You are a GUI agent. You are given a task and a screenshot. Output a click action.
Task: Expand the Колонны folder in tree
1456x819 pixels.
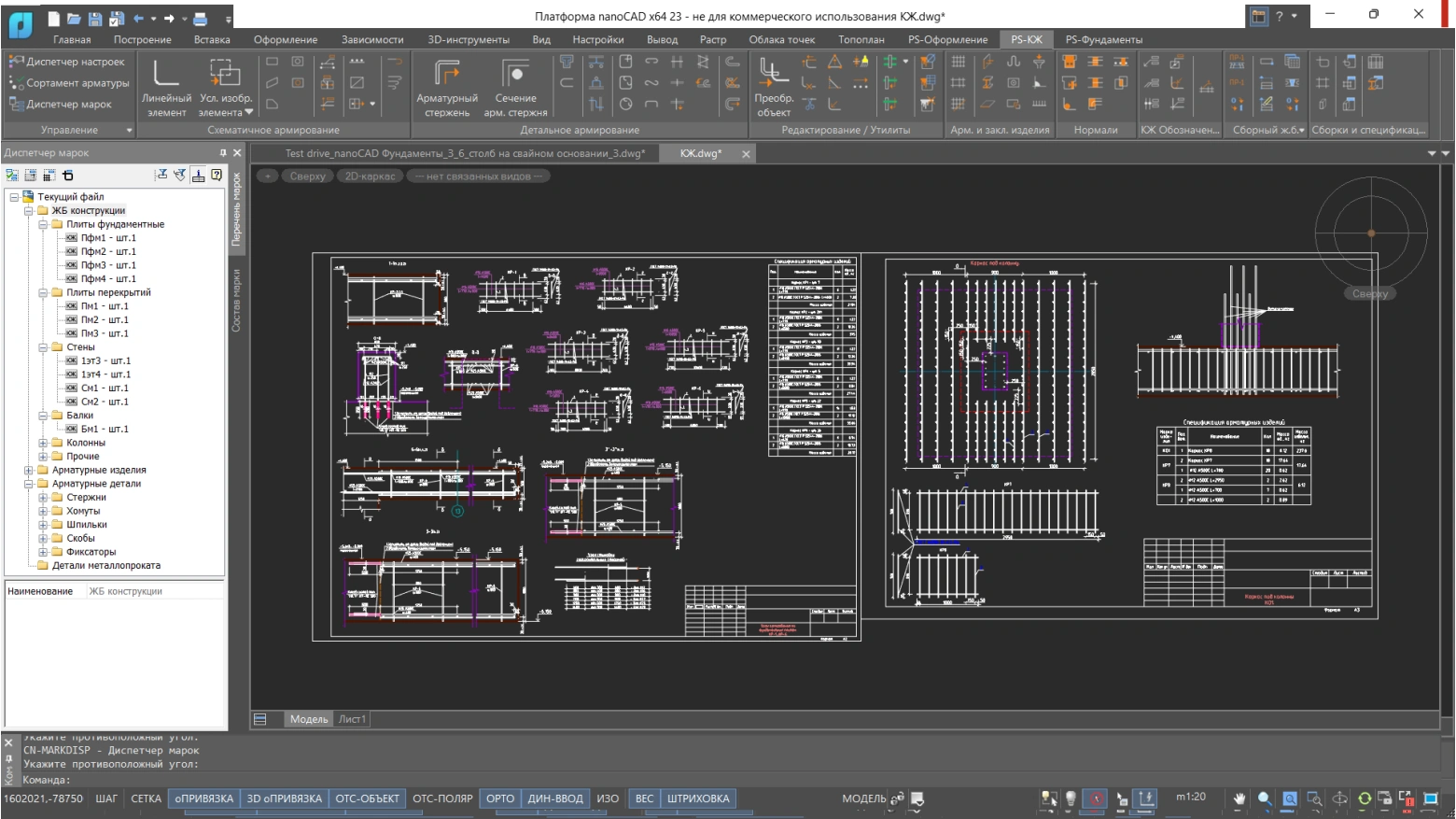click(43, 443)
